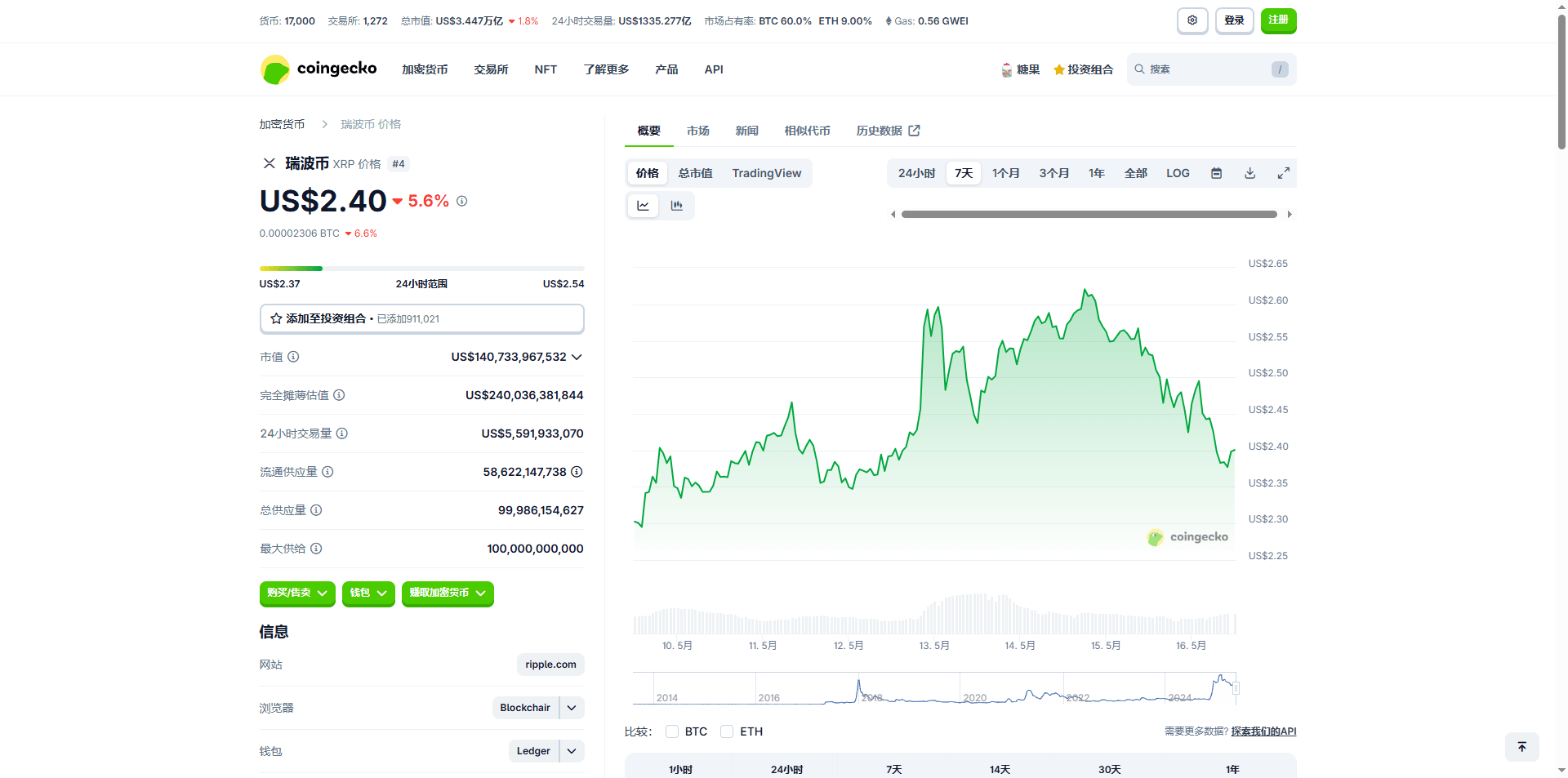Open the Portfolio (投资组合) star link
The width and height of the screenshot is (1568, 778).
pyautogui.click(x=1083, y=70)
